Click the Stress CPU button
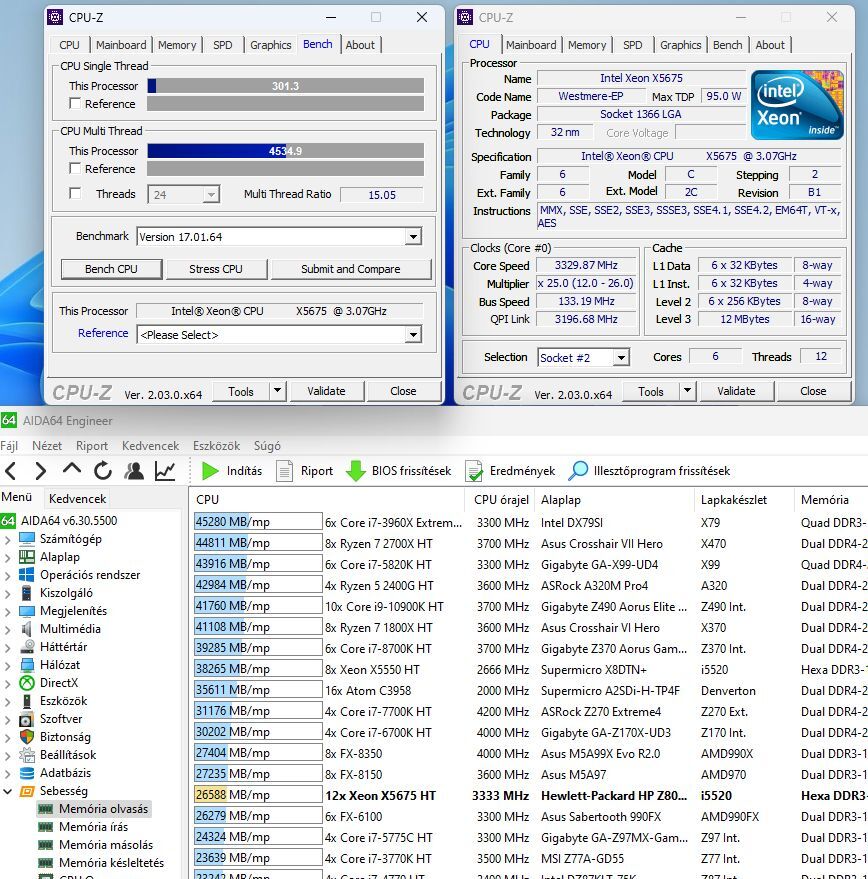 pos(216,269)
